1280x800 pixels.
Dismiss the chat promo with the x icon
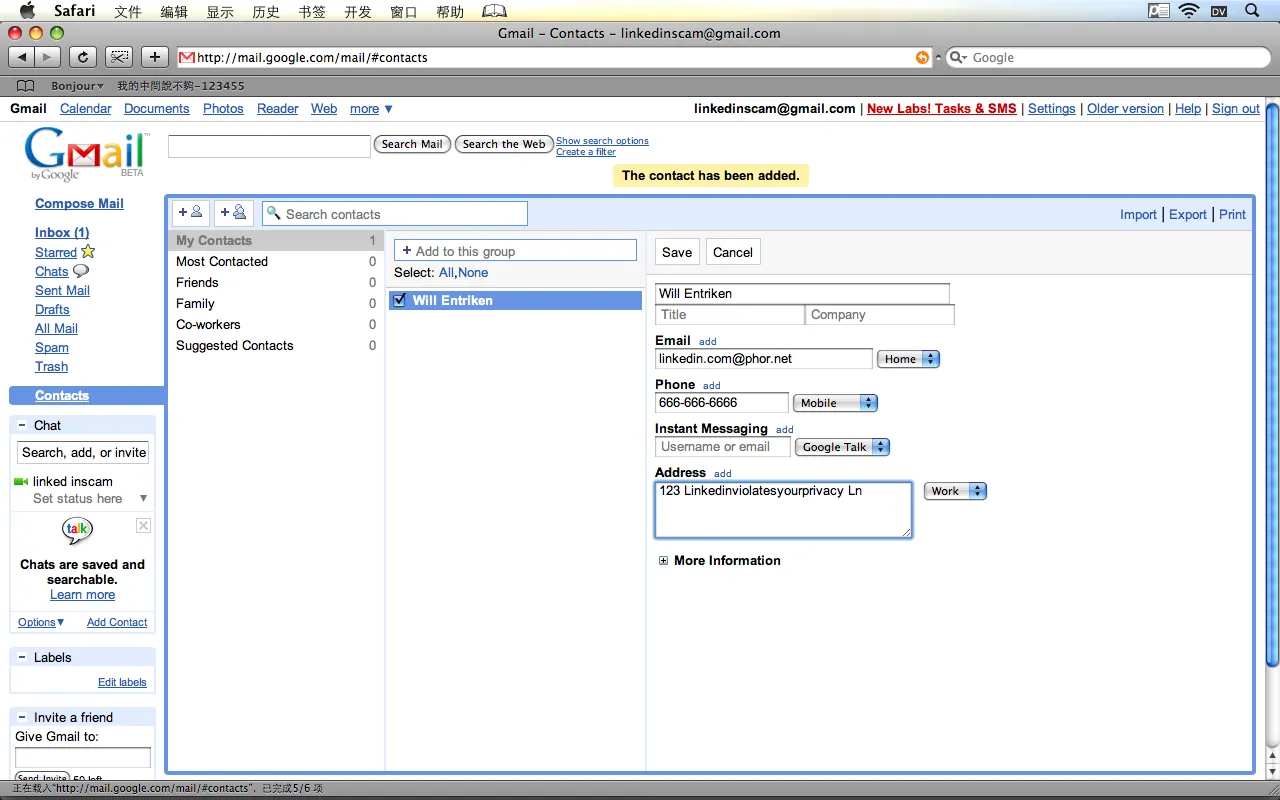[143, 526]
